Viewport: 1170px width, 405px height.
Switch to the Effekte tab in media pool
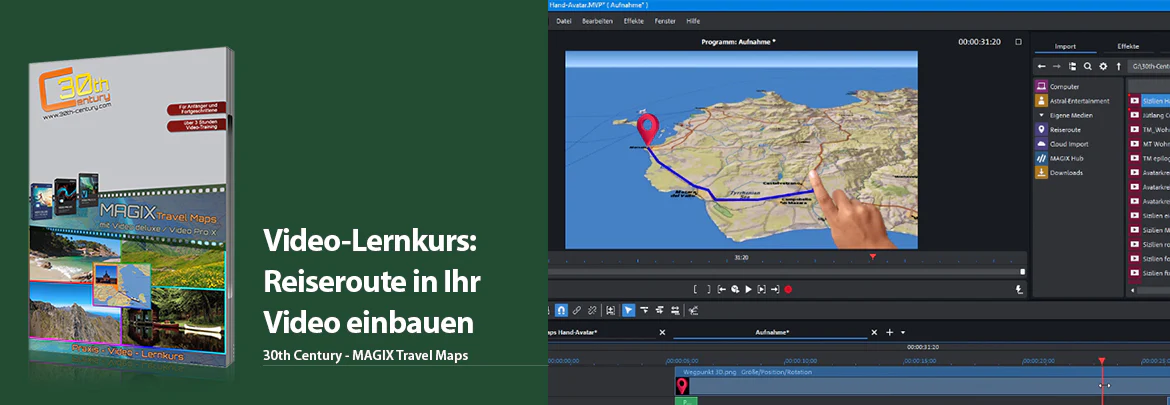click(1128, 46)
